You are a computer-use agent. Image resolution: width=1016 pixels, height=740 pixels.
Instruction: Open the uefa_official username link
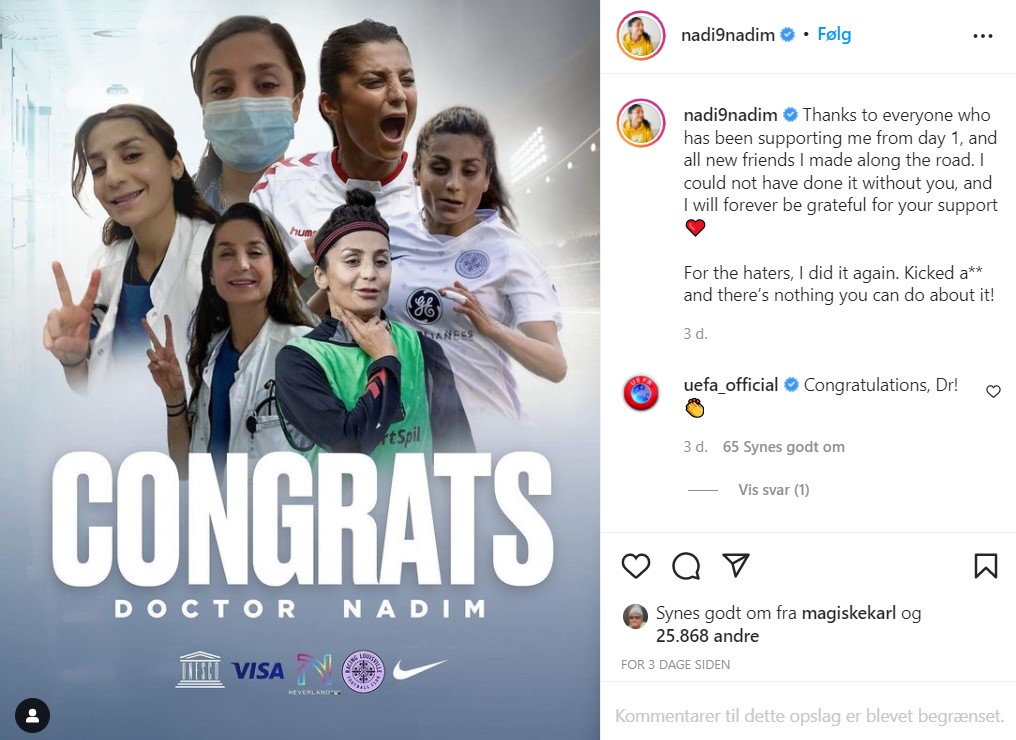pyautogui.click(x=730, y=385)
